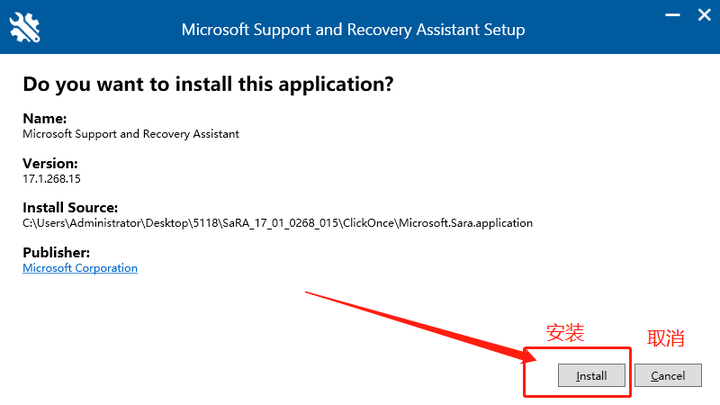
Task: Select the "Version:" field label
Action: (x=50, y=163)
